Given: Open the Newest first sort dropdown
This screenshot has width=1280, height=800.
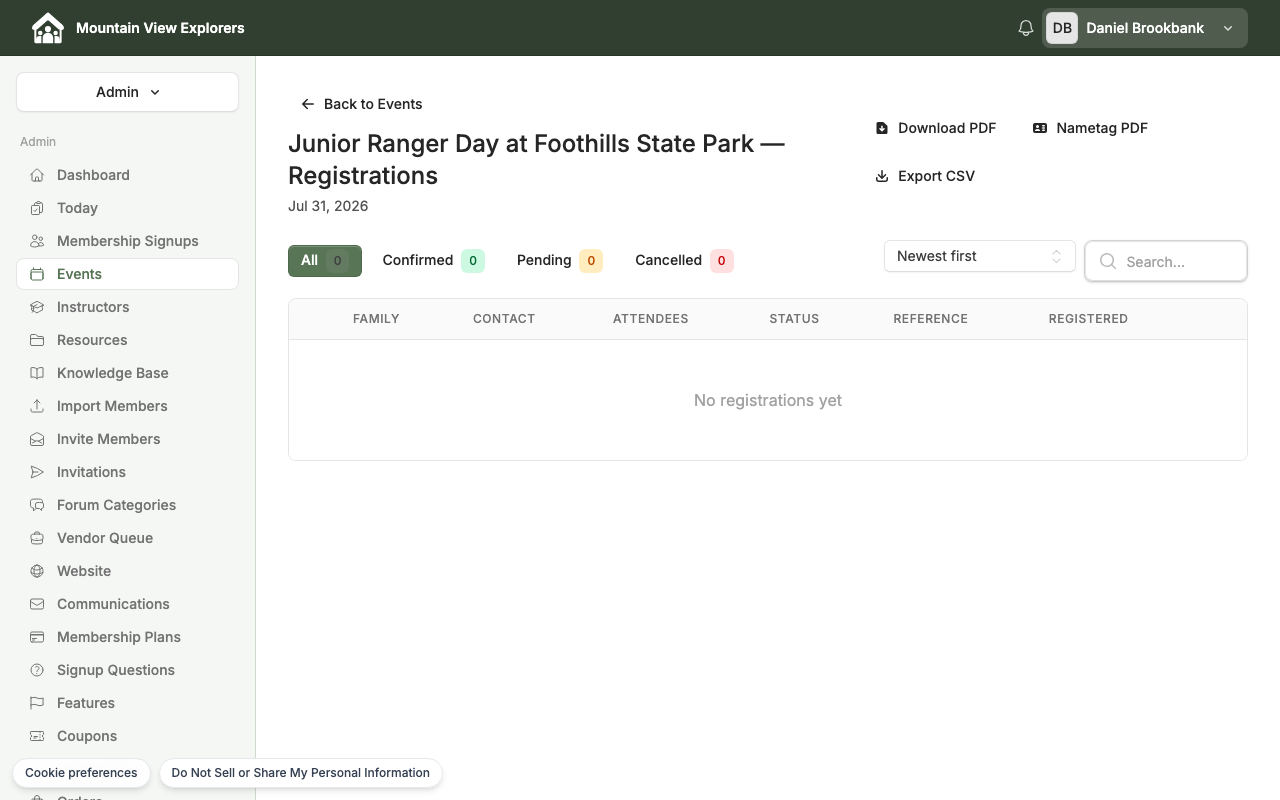Looking at the screenshot, I should coord(980,256).
